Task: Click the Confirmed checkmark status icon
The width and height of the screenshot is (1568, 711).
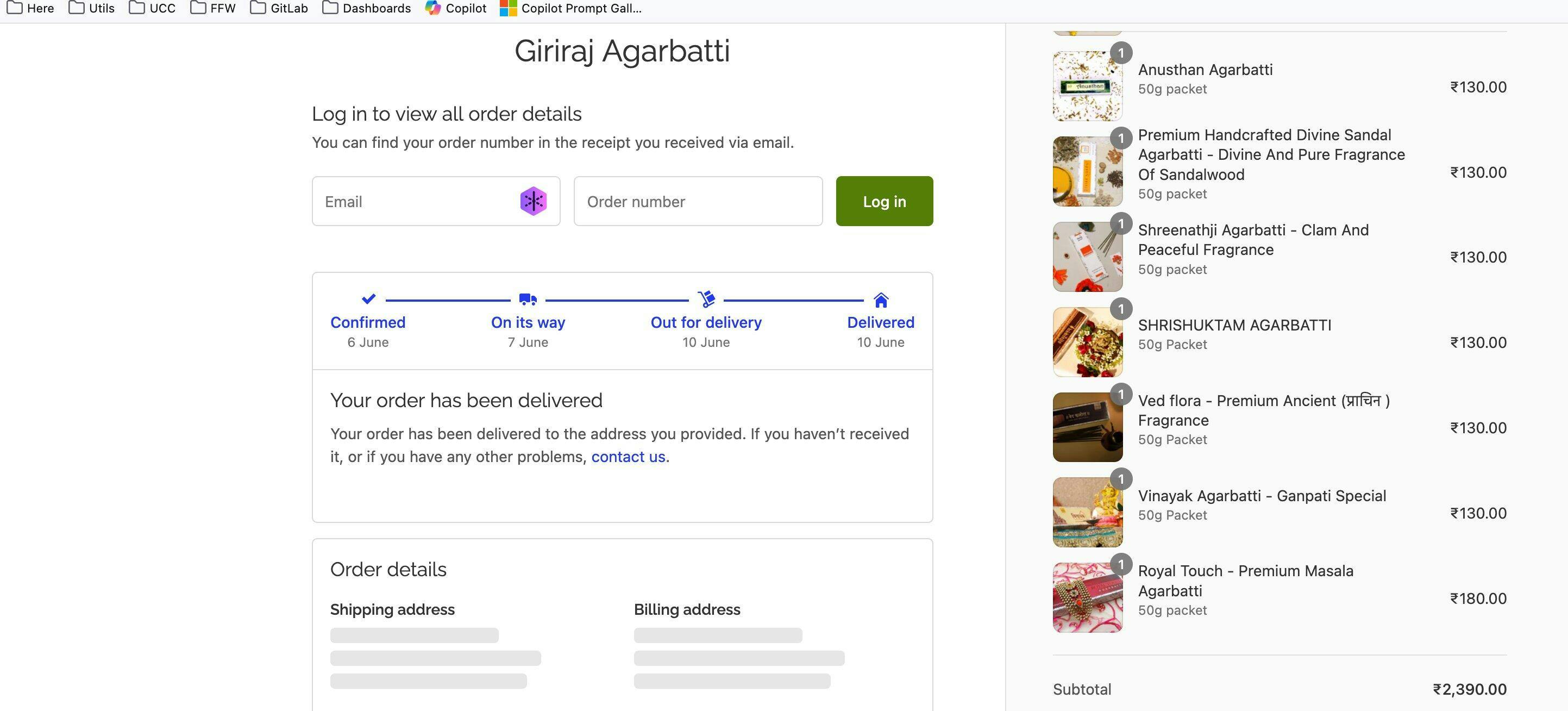Action: [x=368, y=299]
